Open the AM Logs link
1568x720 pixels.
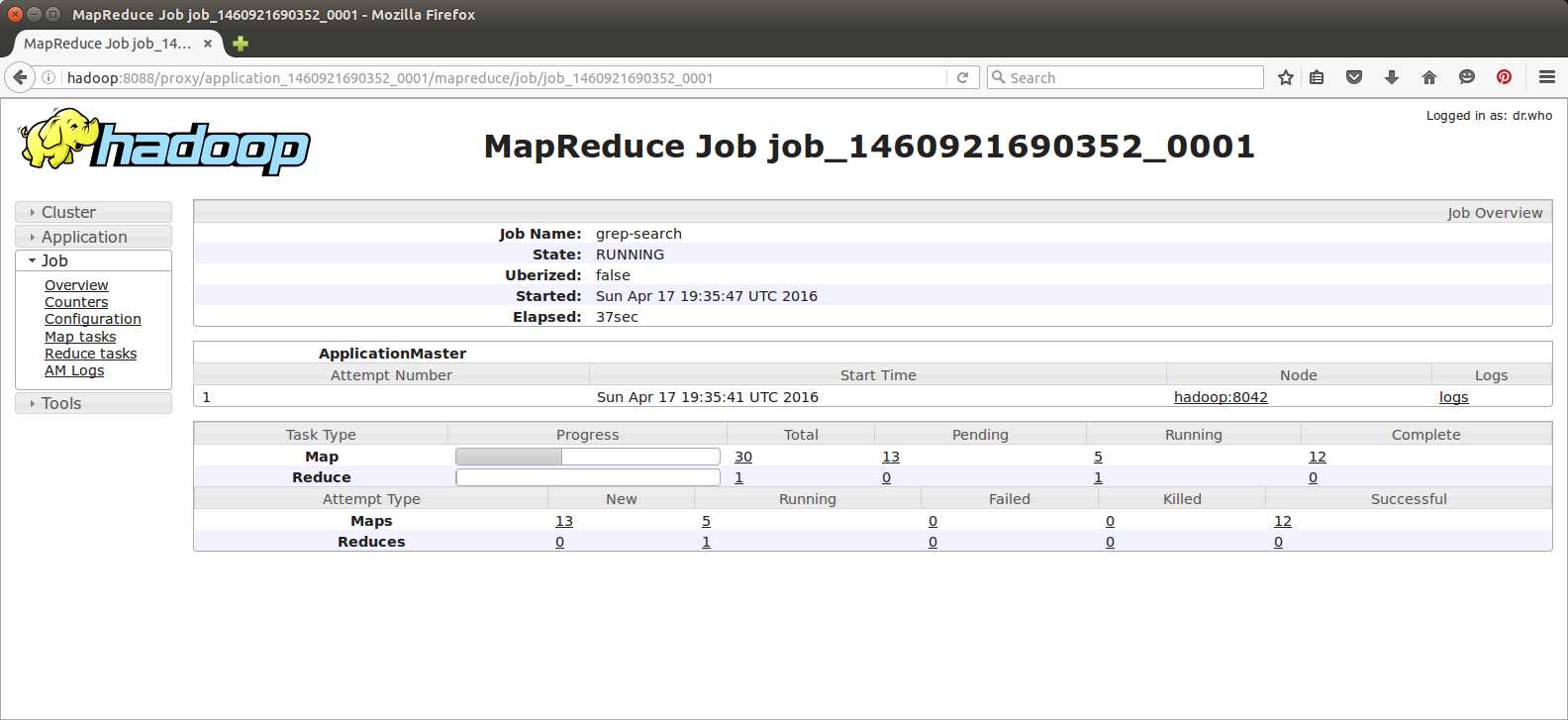point(74,370)
